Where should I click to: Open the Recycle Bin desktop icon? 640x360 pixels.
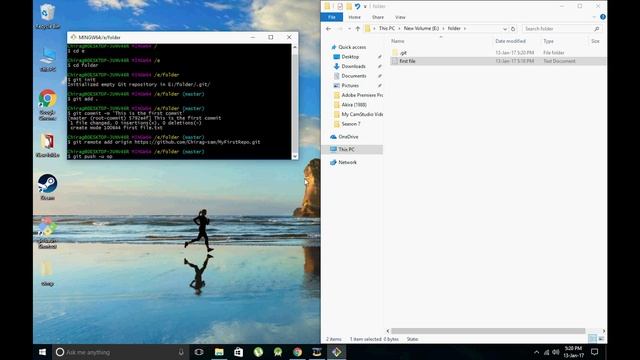tap(47, 16)
